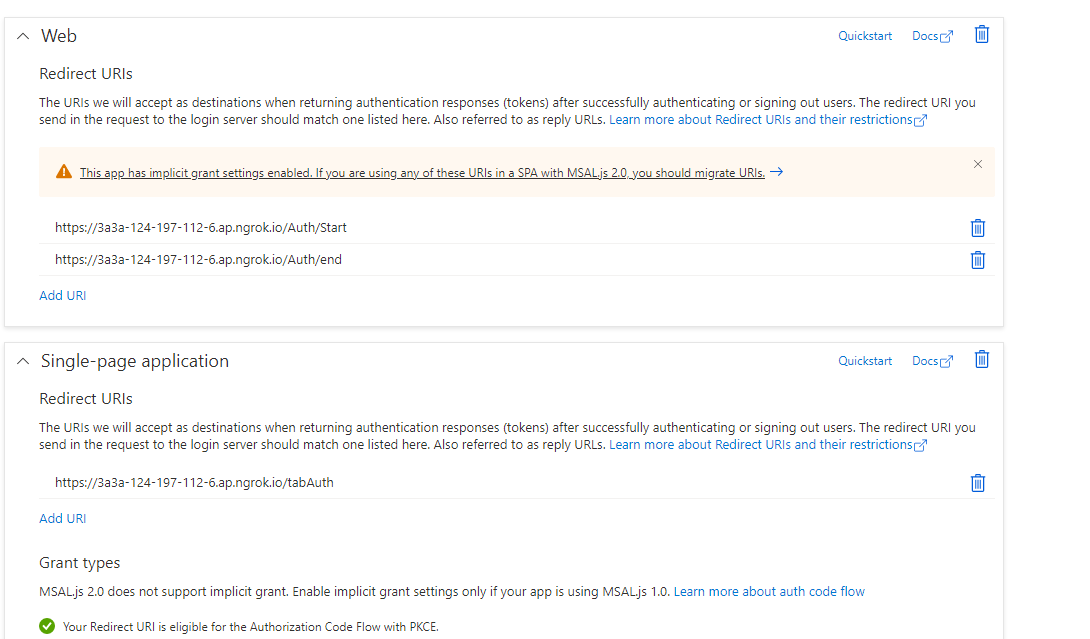The width and height of the screenshot is (1090, 639).
Task: Remove the Single-page application platform via trash icon
Action: tap(981, 358)
